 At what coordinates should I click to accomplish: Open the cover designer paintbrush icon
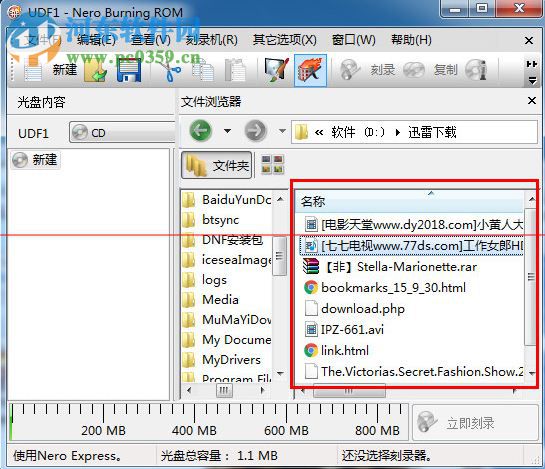click(x=276, y=71)
